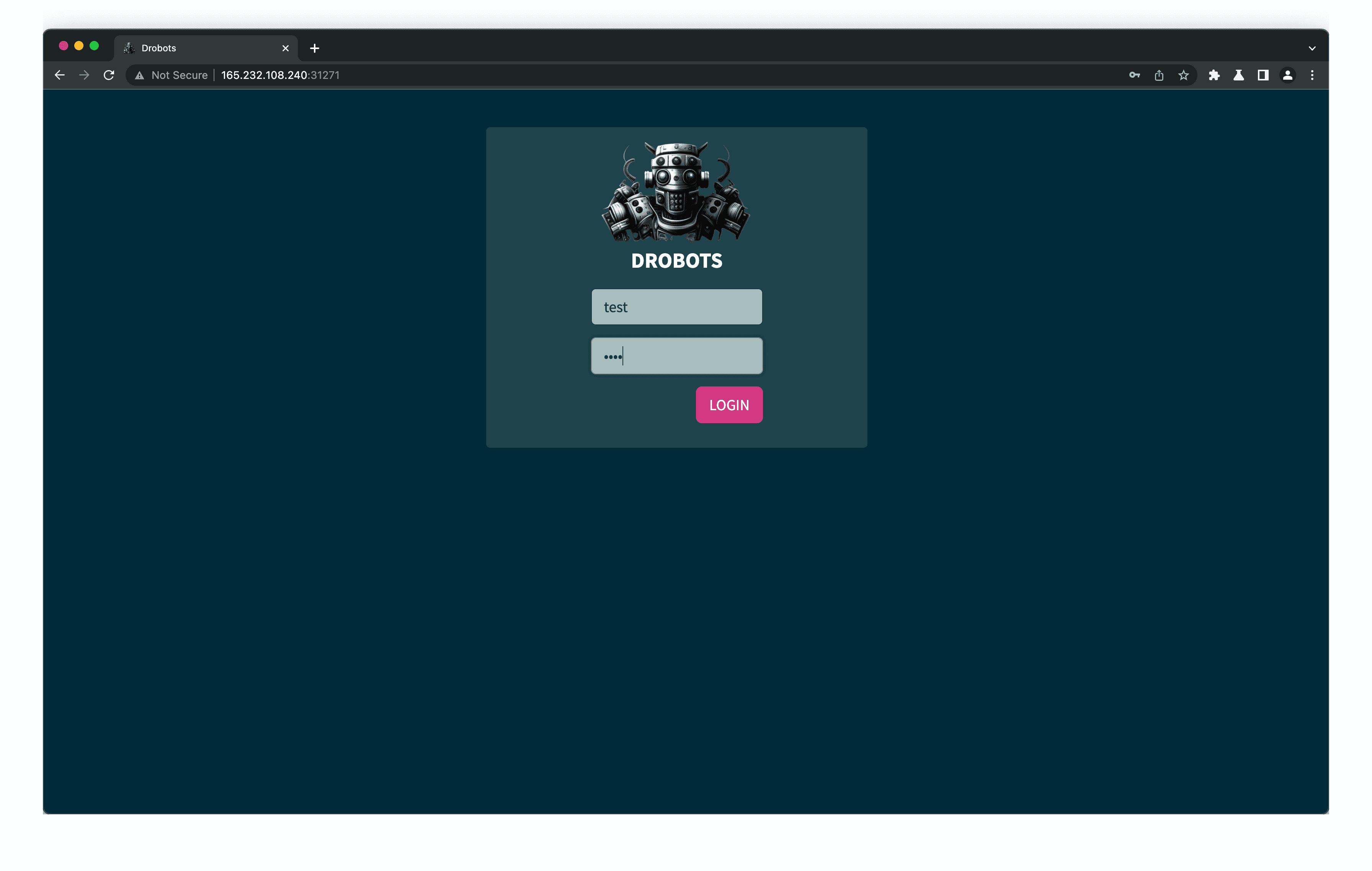1372x871 pixels.
Task: Bookmark this page with the star icon
Action: tap(1183, 75)
